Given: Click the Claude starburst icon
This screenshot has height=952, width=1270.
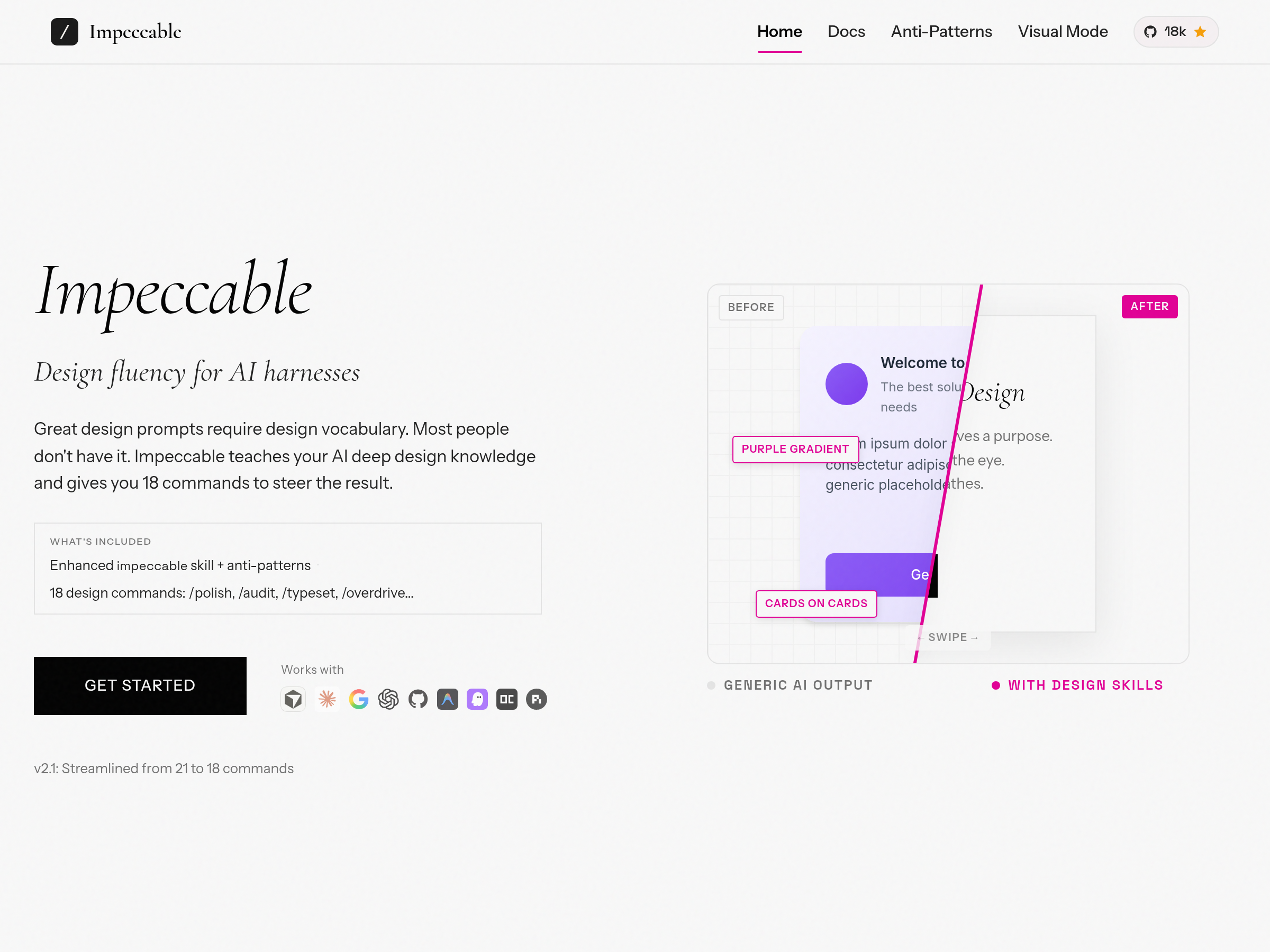Looking at the screenshot, I should coord(327,699).
